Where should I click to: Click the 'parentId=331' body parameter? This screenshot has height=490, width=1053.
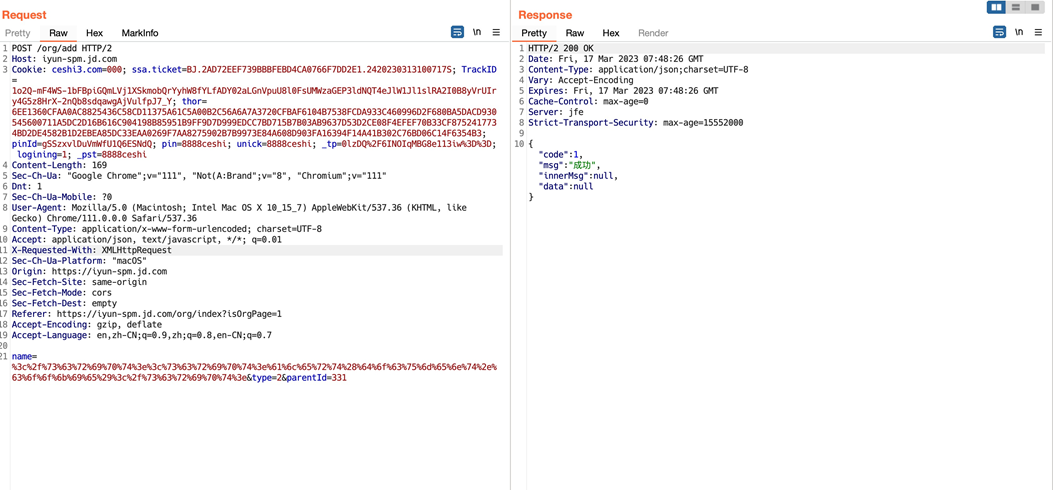click(x=317, y=378)
